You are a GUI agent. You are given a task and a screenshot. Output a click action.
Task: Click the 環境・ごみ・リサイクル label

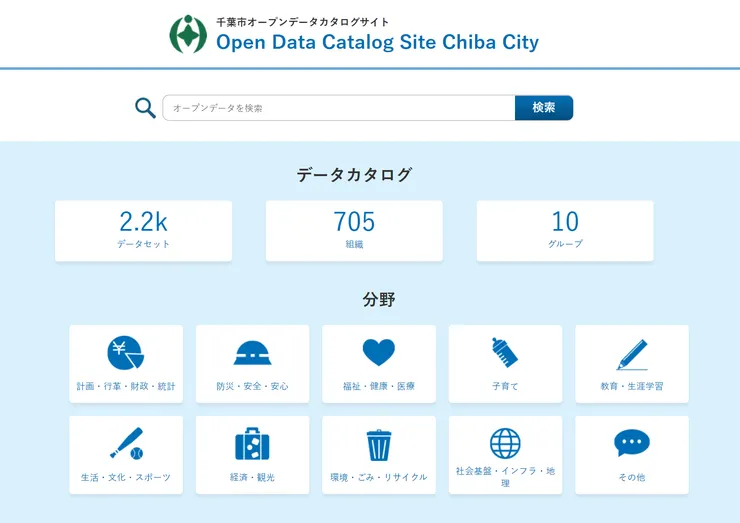point(378,477)
